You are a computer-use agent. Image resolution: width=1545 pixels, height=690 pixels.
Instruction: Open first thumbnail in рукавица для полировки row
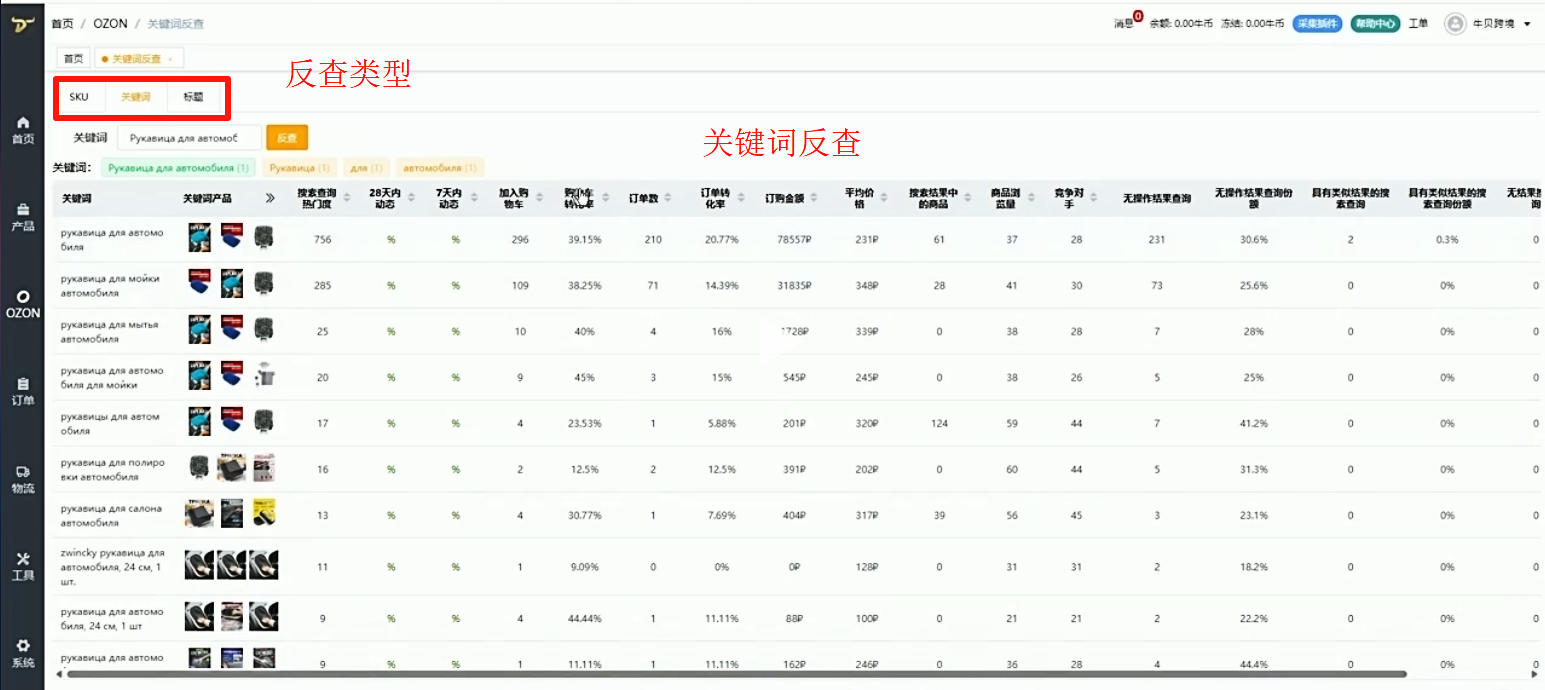199,467
